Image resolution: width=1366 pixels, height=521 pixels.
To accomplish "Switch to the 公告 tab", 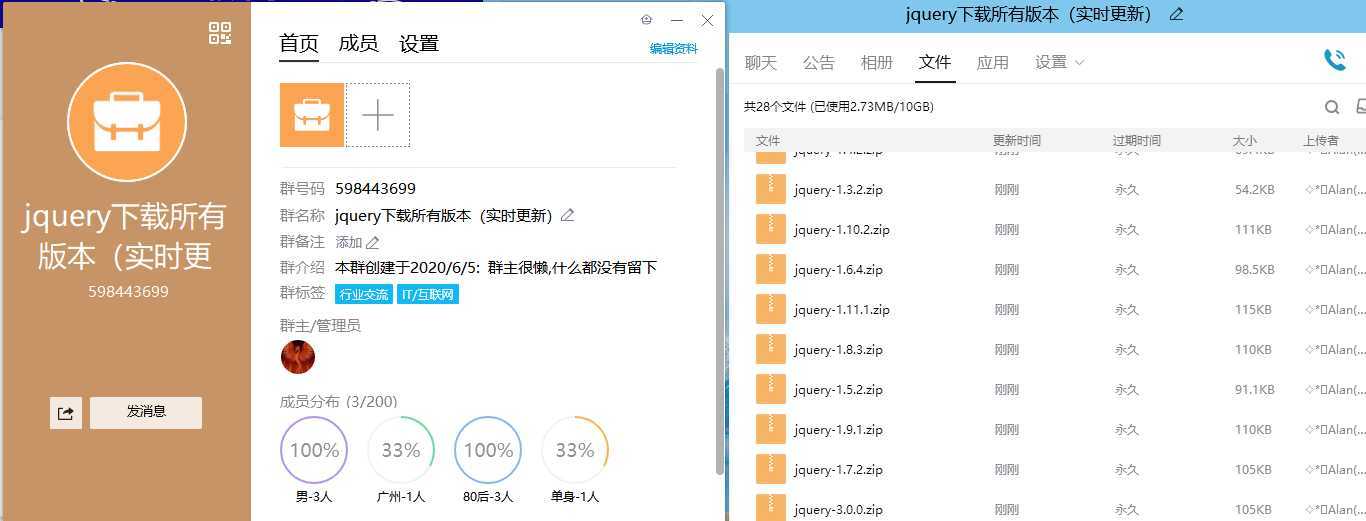I will [819, 62].
